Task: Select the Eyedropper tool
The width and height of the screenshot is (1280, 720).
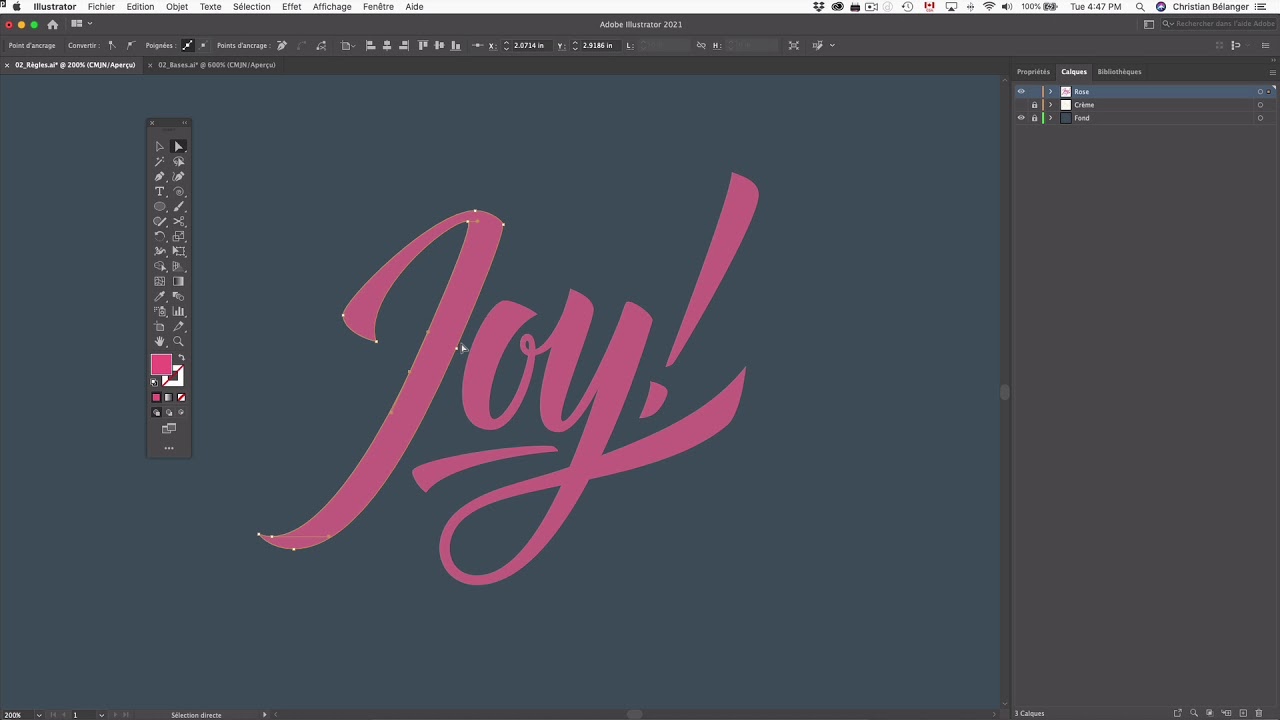Action: [x=159, y=296]
